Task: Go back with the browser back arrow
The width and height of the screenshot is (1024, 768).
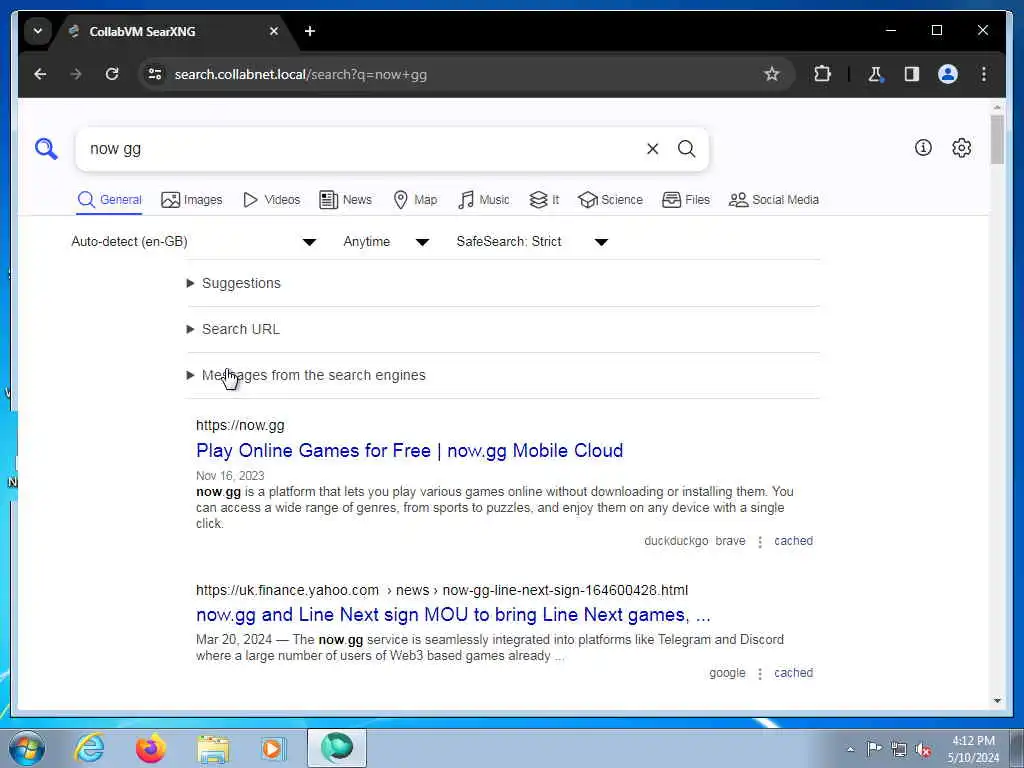Action: click(40, 74)
